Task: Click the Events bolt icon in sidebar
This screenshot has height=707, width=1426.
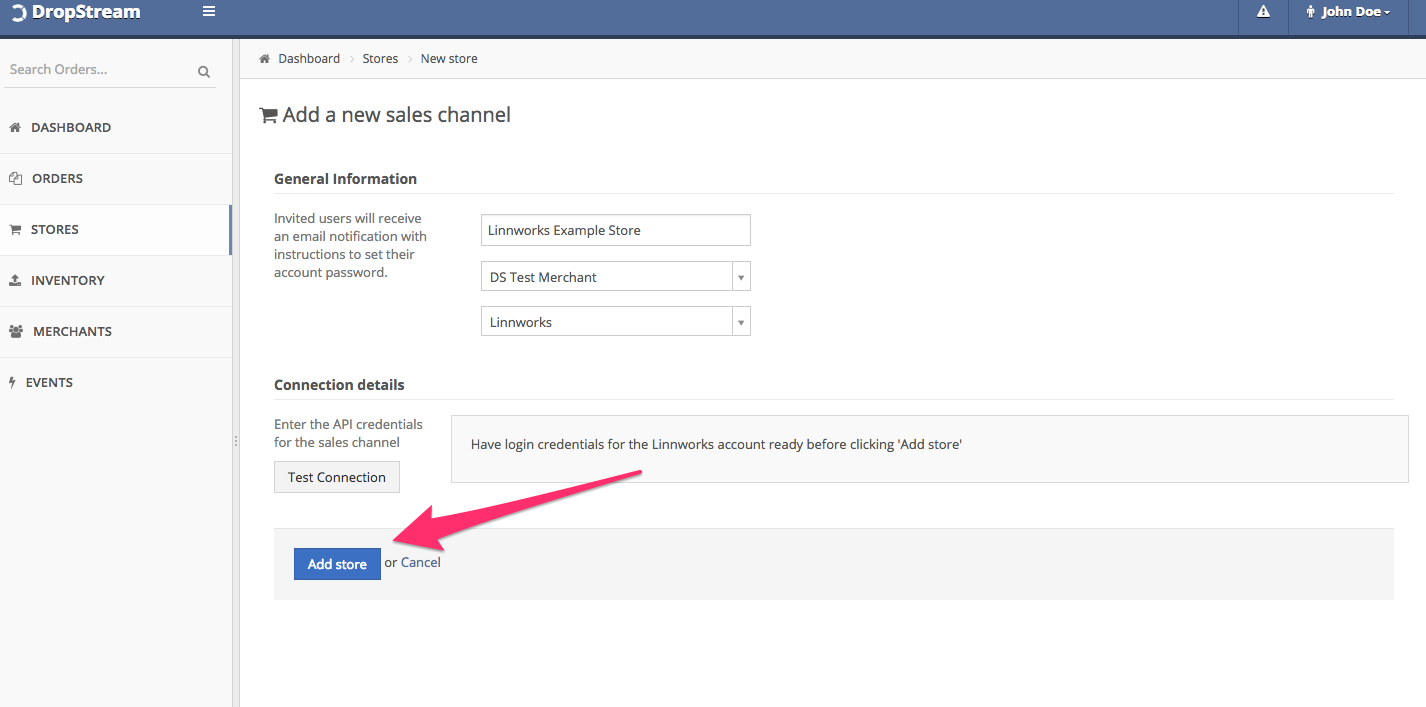Action: 12,383
